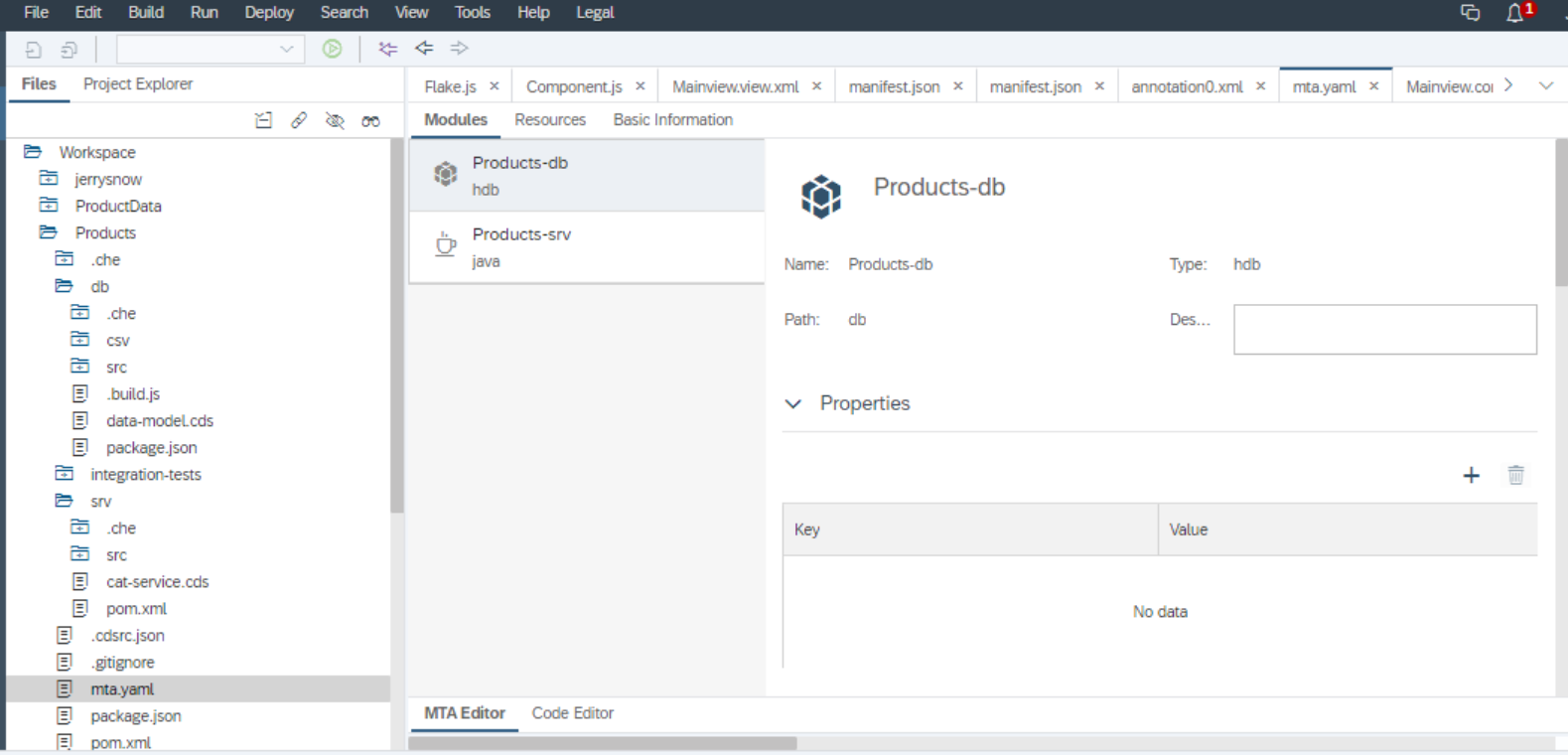Click the horizontal scrollbar at bottom

point(603,743)
